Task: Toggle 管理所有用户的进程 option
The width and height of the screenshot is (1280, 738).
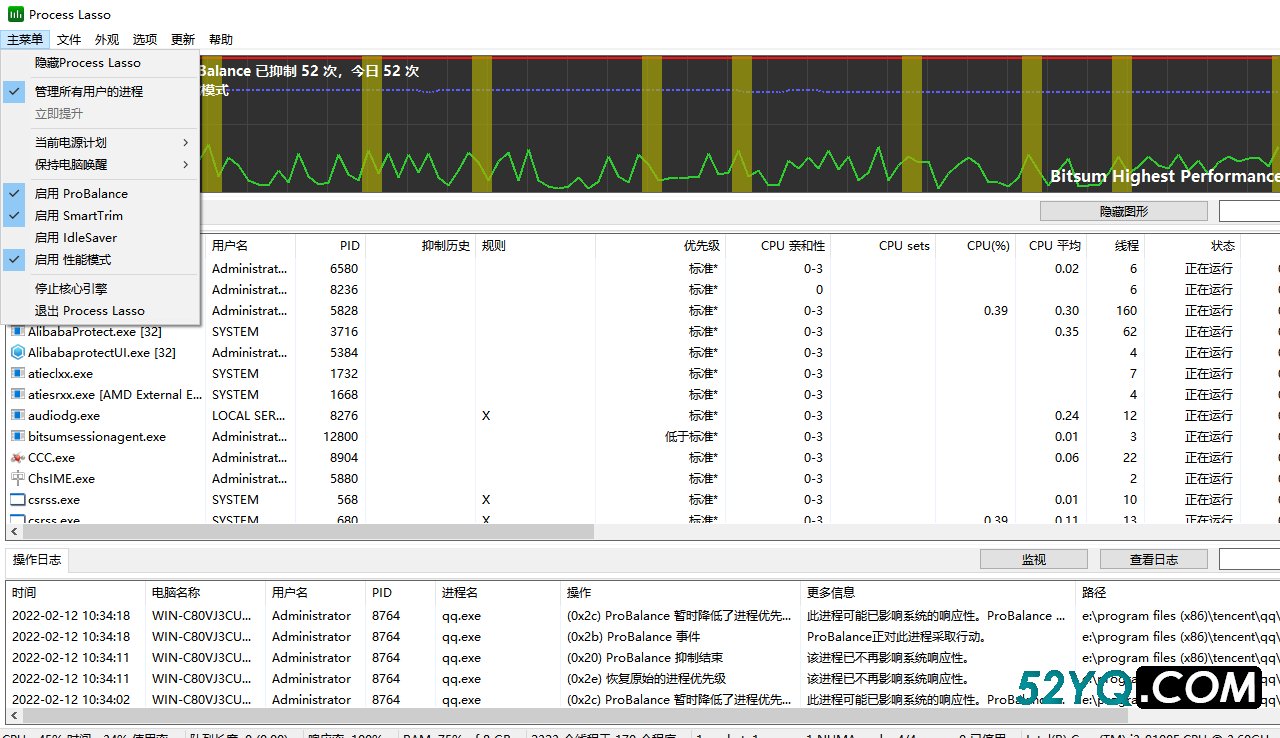Action: (101, 91)
